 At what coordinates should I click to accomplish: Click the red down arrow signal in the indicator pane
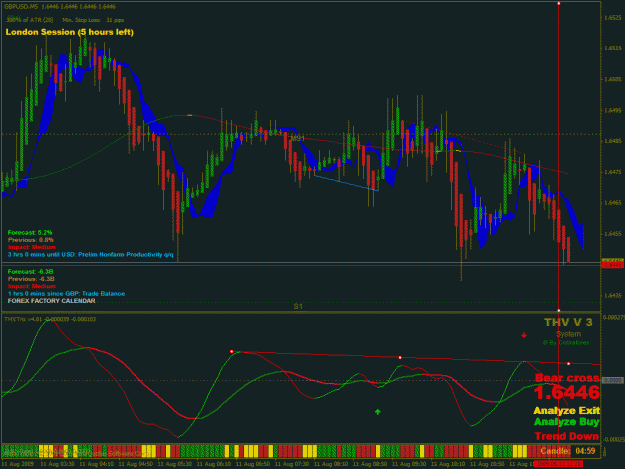524,335
